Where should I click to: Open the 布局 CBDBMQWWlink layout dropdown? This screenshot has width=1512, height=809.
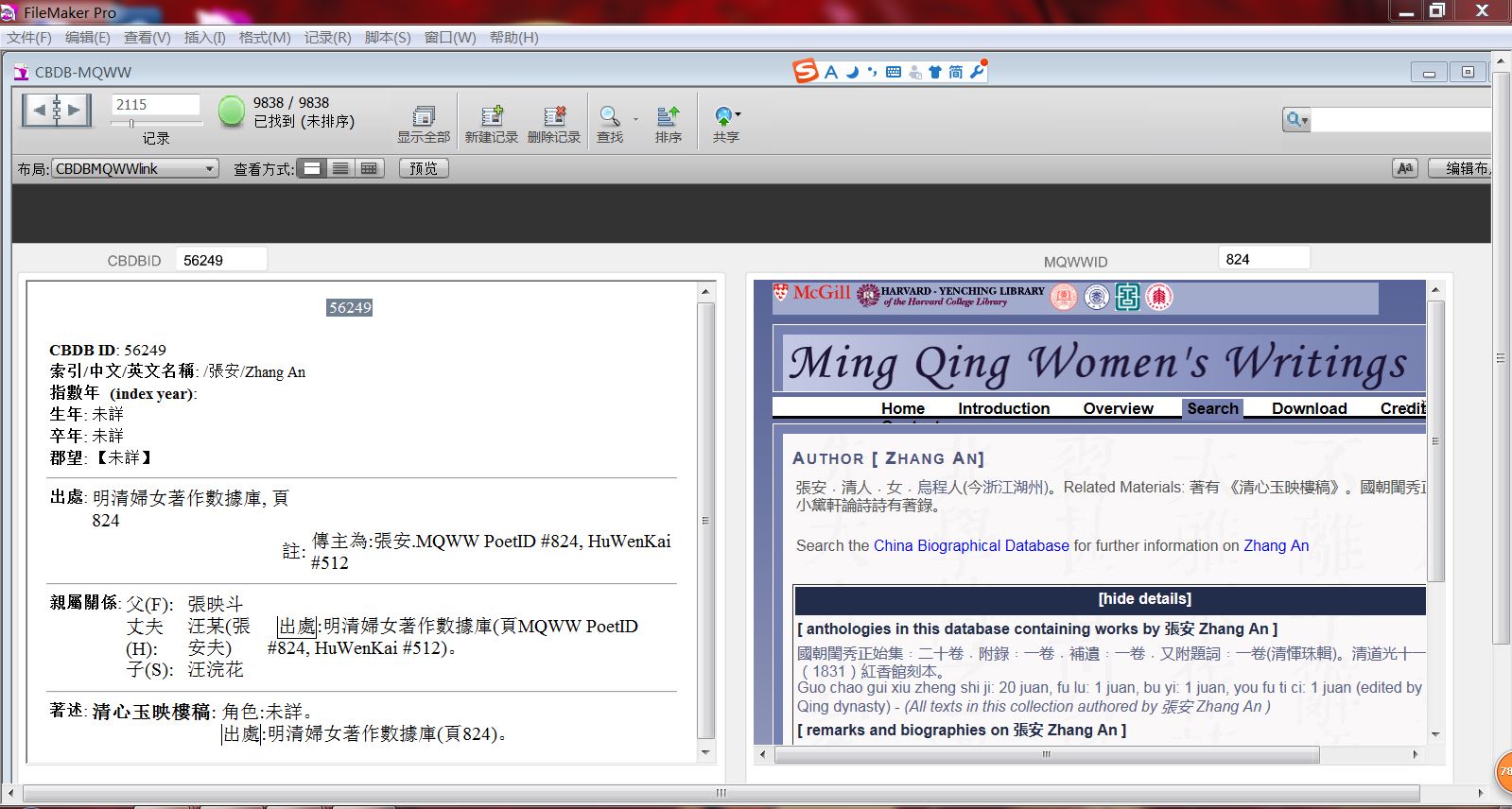[135, 168]
